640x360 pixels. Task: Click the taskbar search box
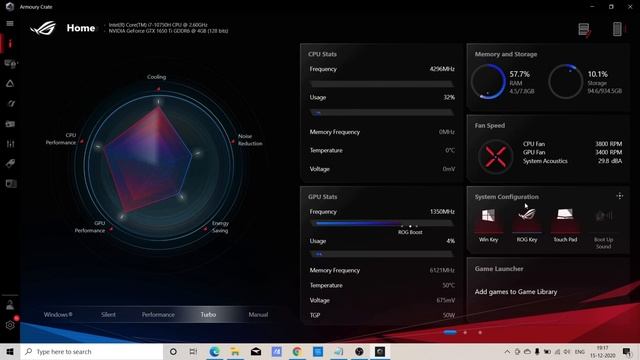pyautogui.click(x=91, y=351)
